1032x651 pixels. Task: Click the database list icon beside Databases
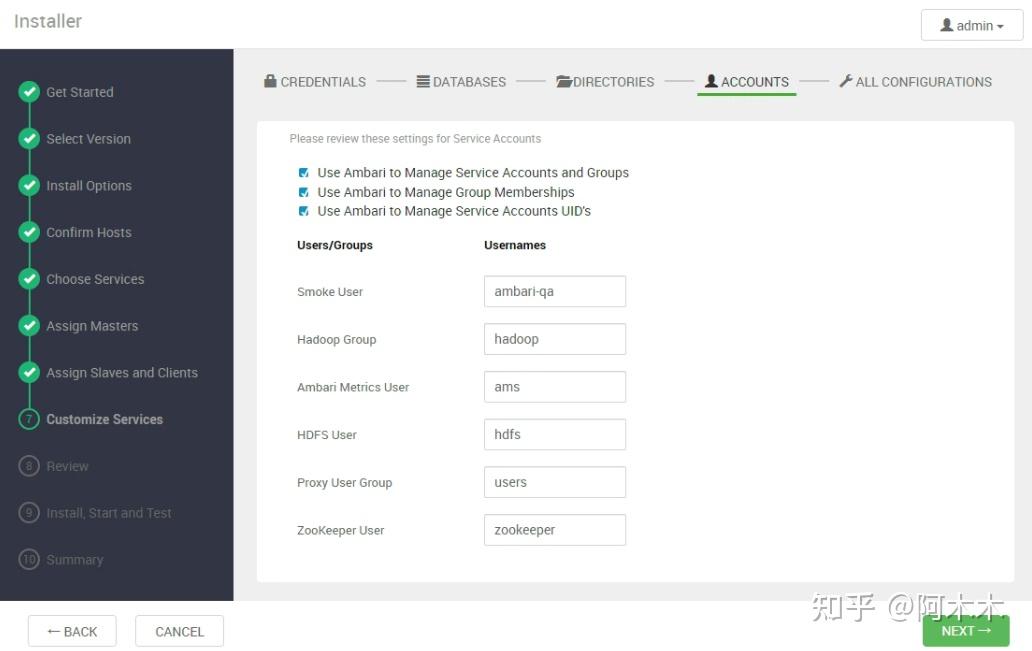tap(423, 82)
